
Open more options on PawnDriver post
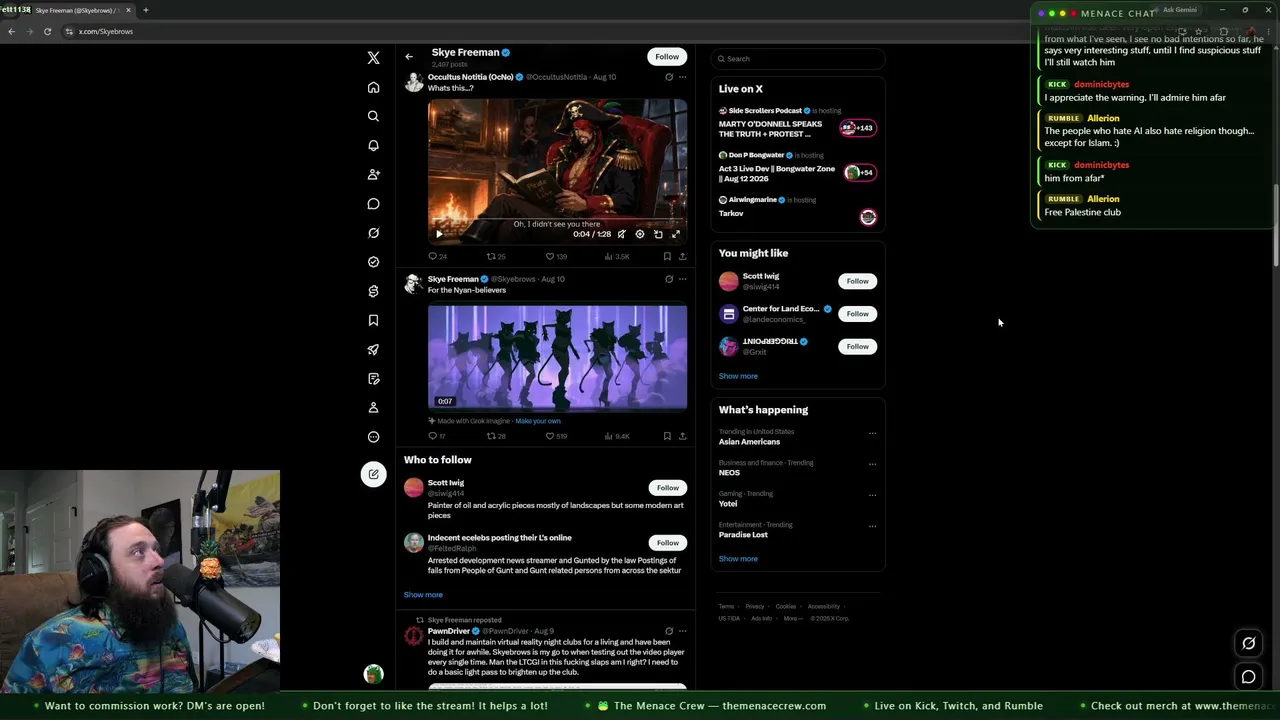(683, 631)
